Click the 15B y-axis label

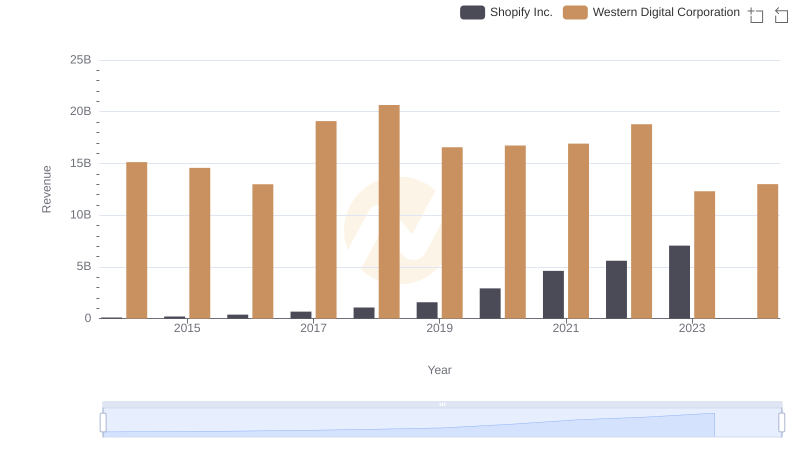click(81, 163)
